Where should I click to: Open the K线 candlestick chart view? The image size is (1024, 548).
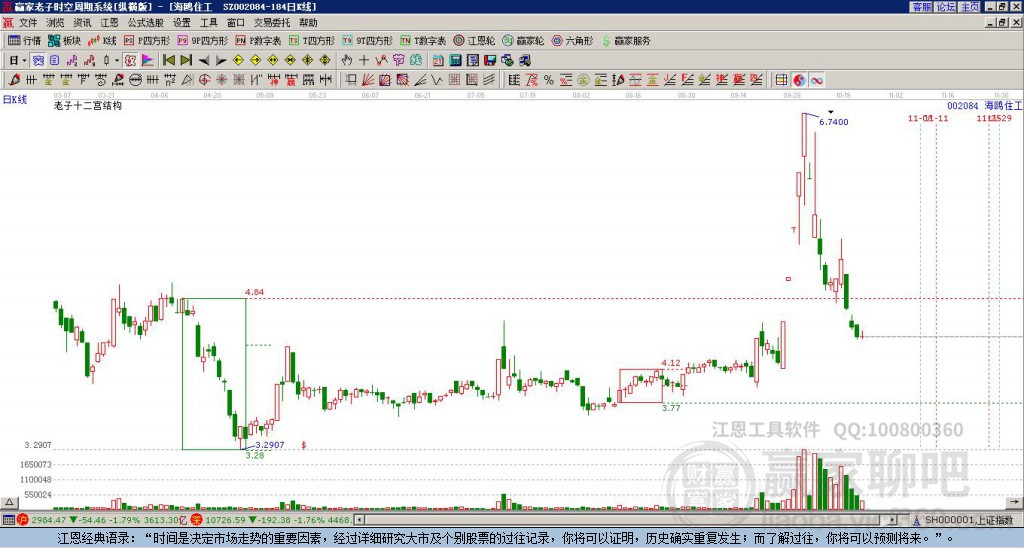click(x=102, y=40)
